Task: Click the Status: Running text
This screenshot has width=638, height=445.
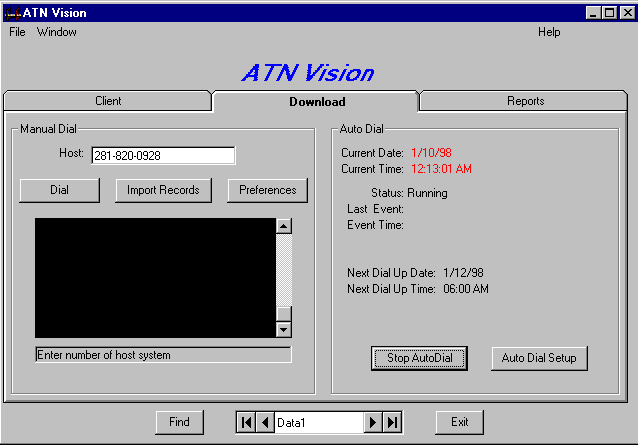Action: (x=409, y=193)
